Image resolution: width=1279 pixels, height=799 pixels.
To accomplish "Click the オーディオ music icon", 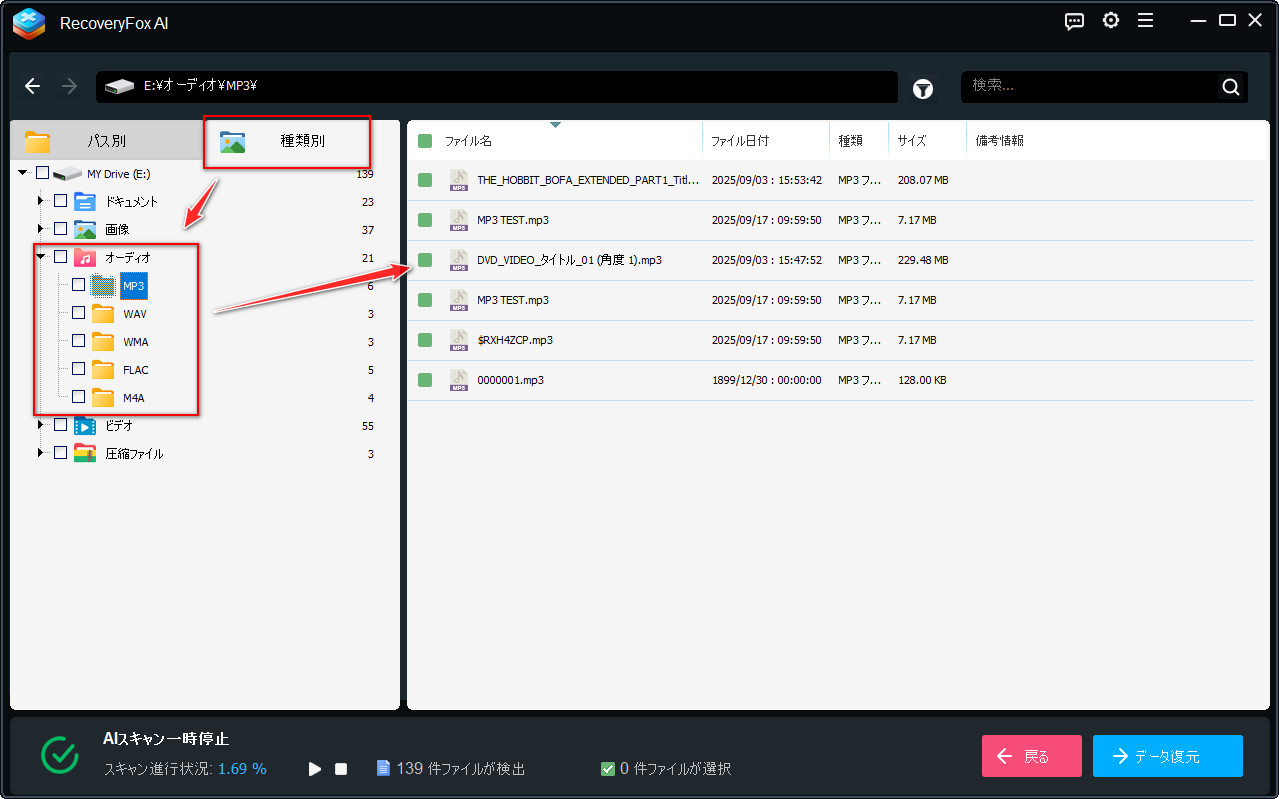I will (85, 257).
